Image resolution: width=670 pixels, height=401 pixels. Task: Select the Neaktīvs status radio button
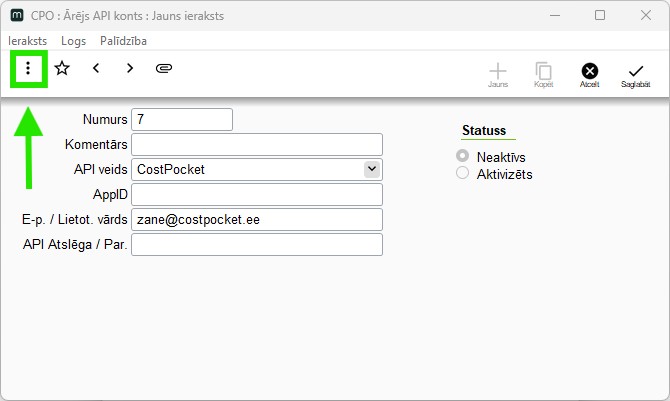coord(462,156)
